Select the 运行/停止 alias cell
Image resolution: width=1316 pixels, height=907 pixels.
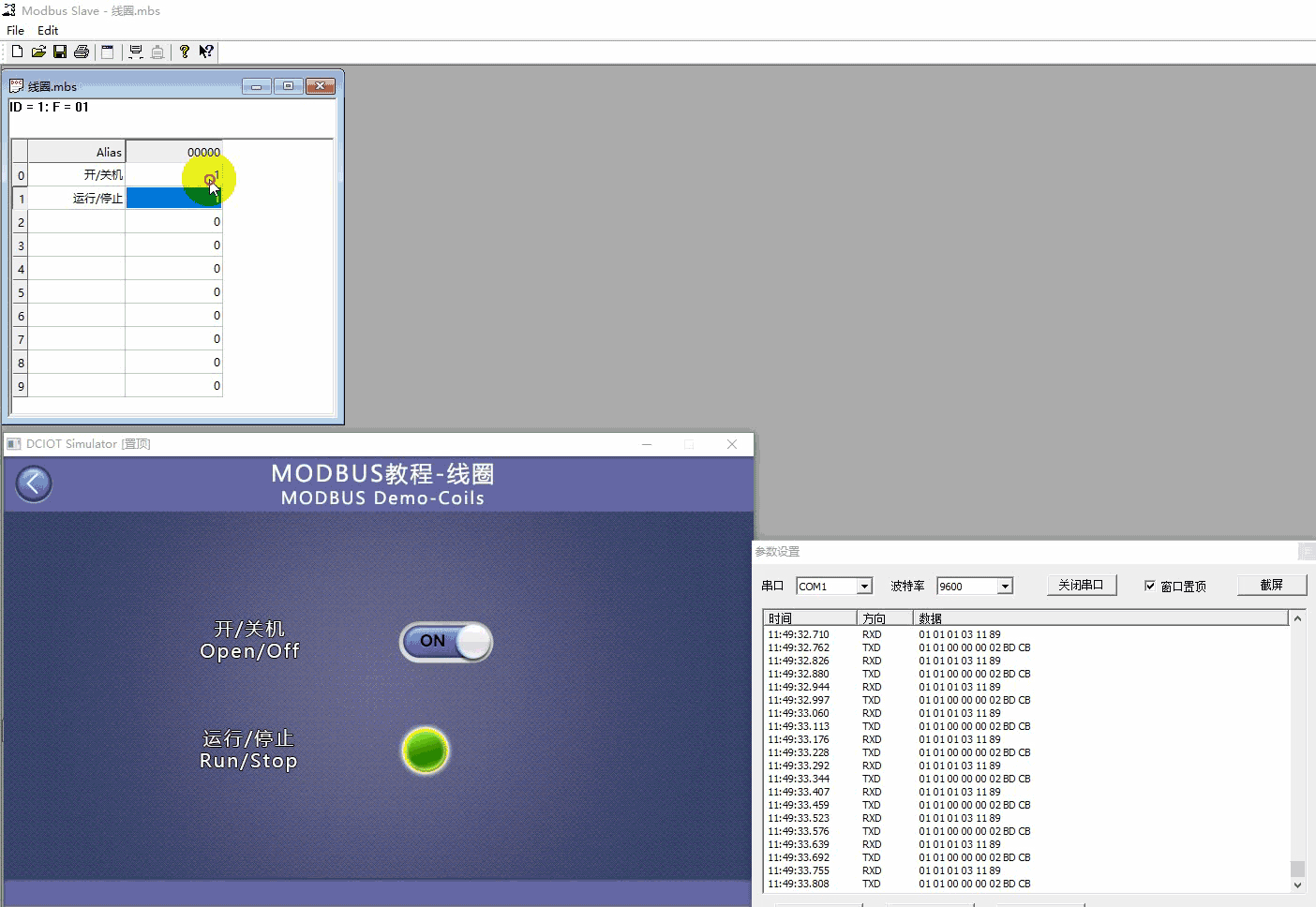(x=76, y=199)
